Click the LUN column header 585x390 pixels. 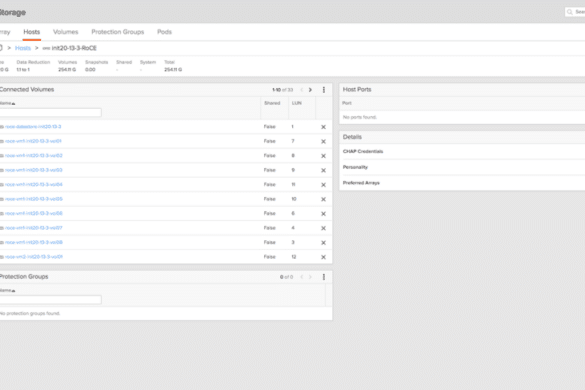pos(297,103)
